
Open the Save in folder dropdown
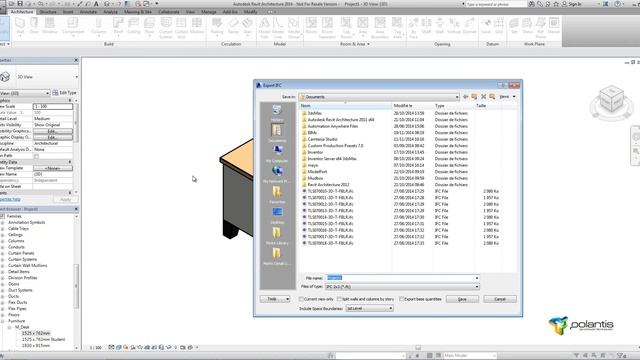pos(457,97)
